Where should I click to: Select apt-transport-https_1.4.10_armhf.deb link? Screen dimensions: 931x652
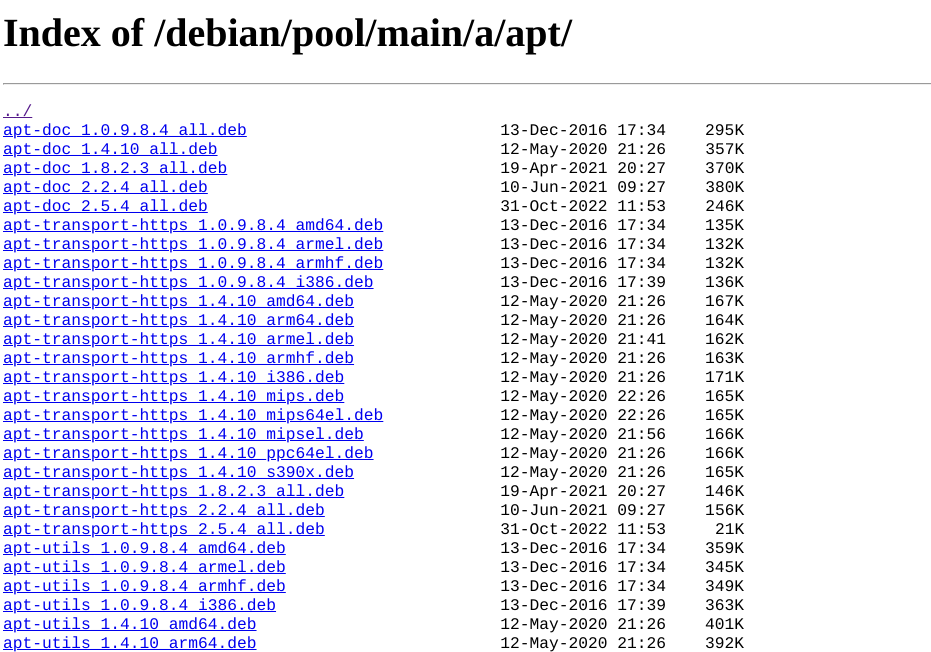(178, 358)
